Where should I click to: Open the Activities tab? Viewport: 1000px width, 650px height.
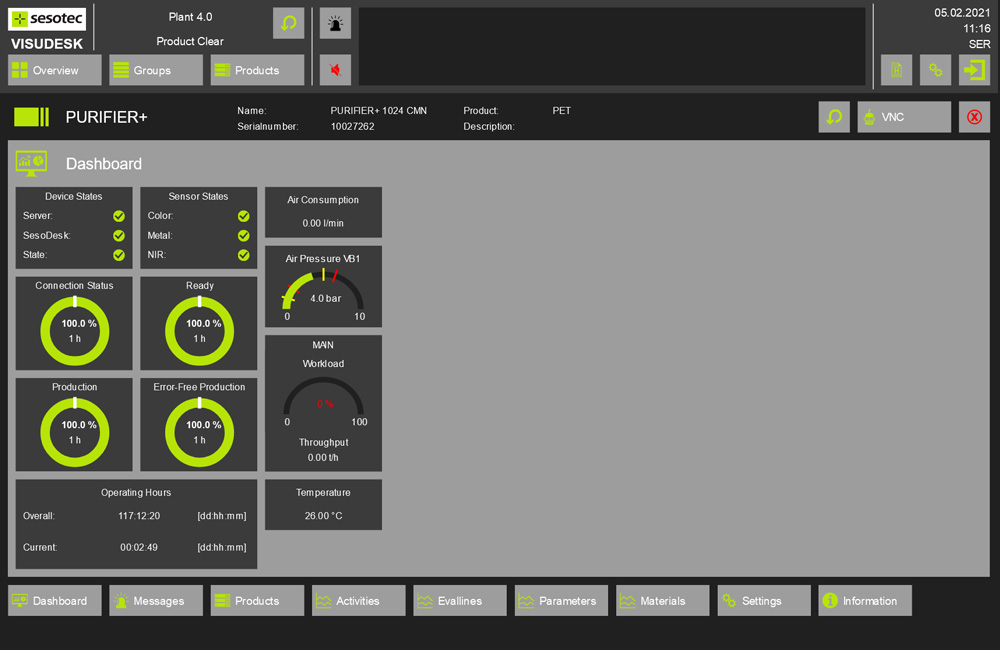pos(358,600)
